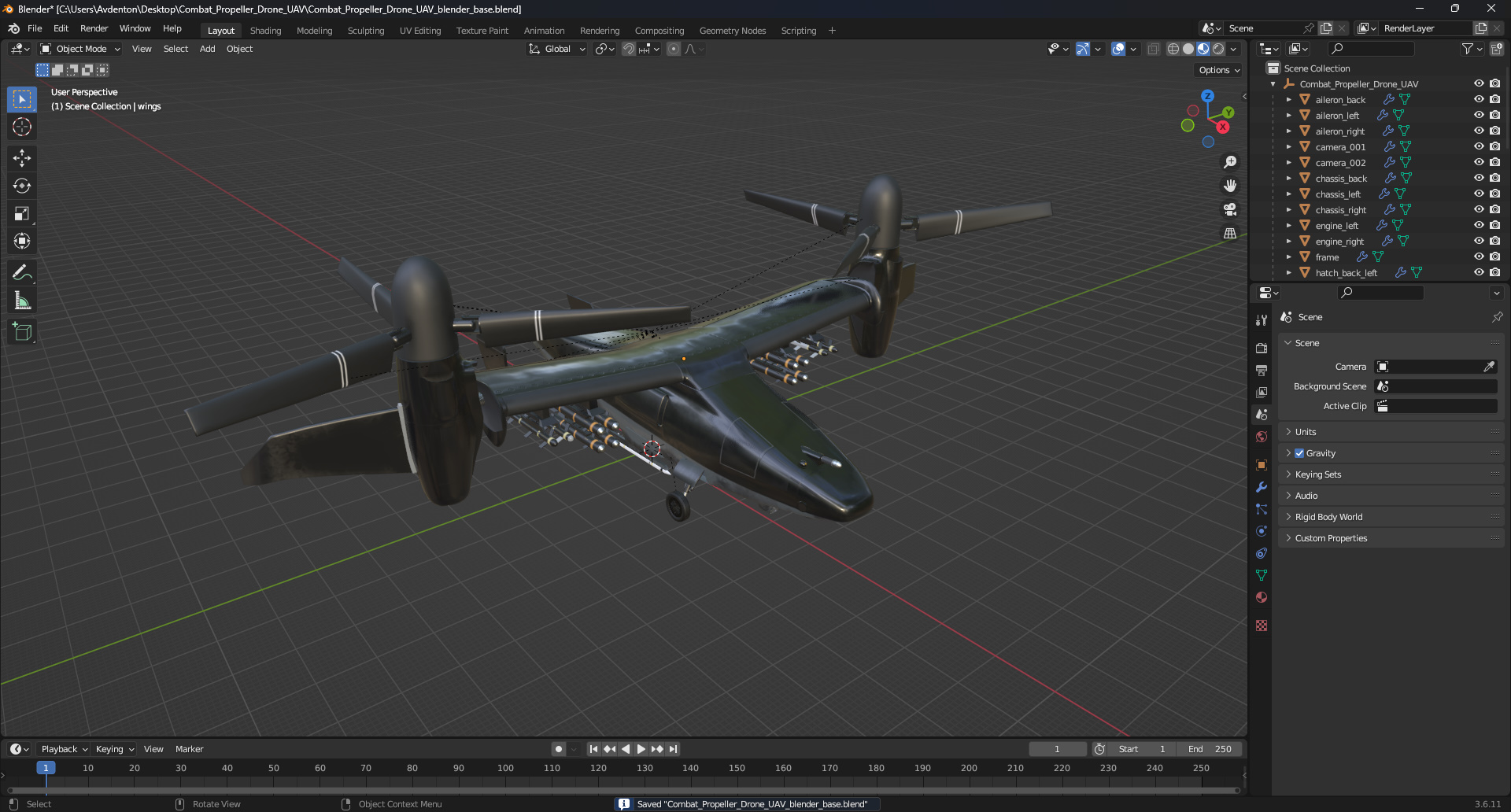Open the Global transform orientation dropdown
This screenshot has height=812, width=1511.
click(x=557, y=49)
